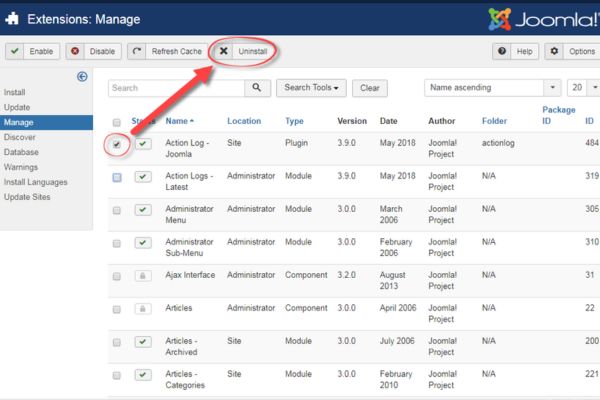The width and height of the screenshot is (600, 400).
Task: Click 'Administrator Sub-Menu' extension name
Action: pos(189,247)
